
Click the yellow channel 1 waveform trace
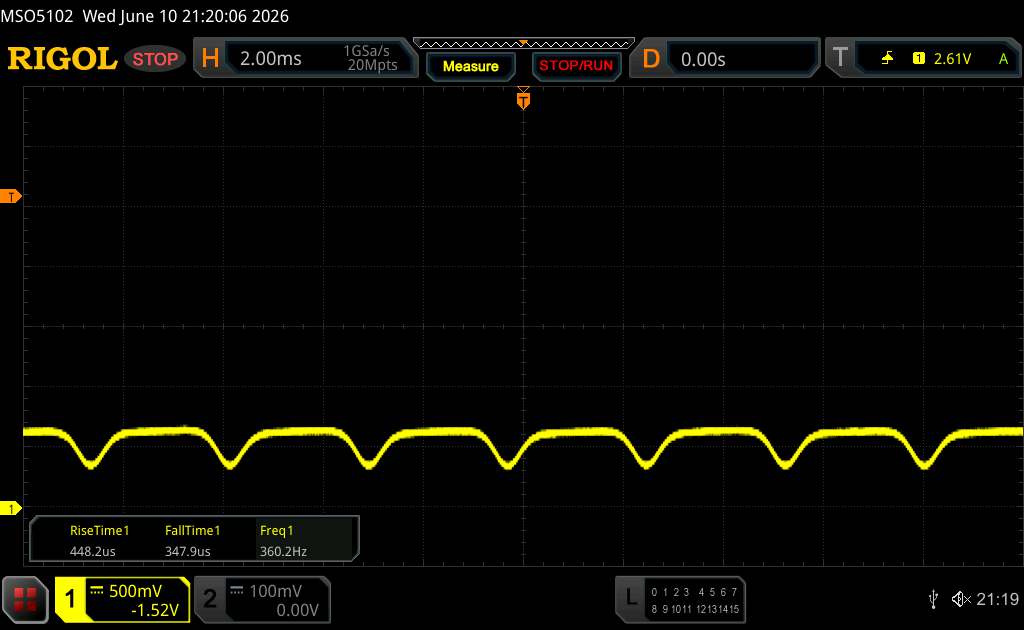523,447
